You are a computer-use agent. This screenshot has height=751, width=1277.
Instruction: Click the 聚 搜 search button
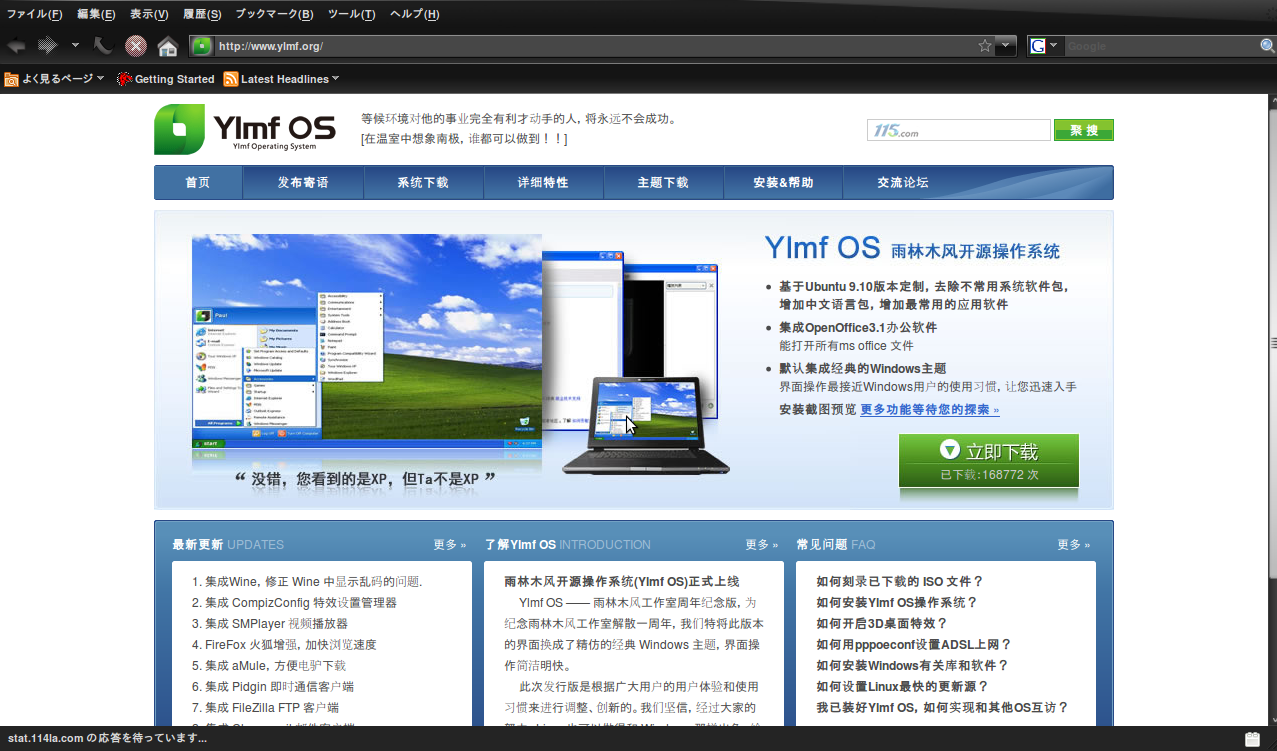point(1083,130)
